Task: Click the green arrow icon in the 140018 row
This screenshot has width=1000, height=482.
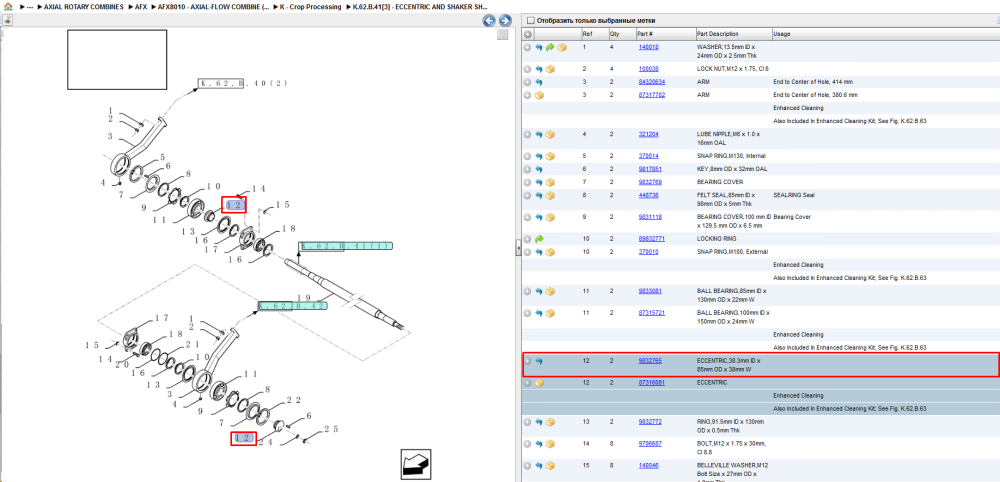Action: [x=550, y=47]
